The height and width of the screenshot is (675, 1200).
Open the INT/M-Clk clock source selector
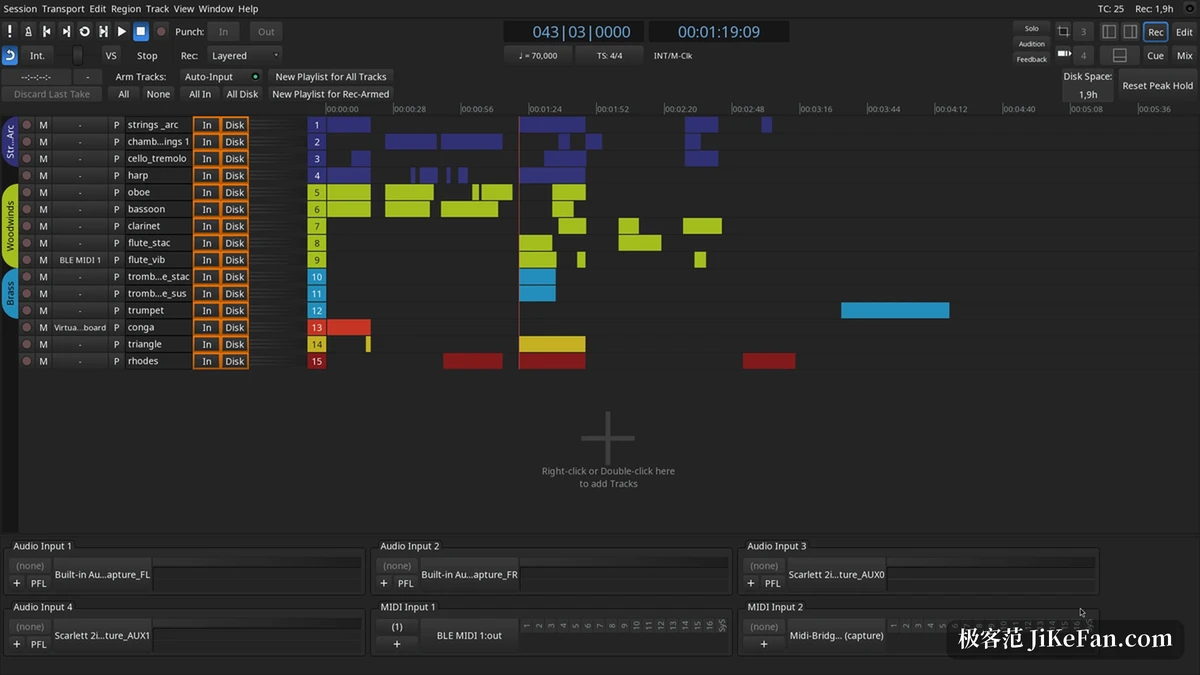pos(673,56)
